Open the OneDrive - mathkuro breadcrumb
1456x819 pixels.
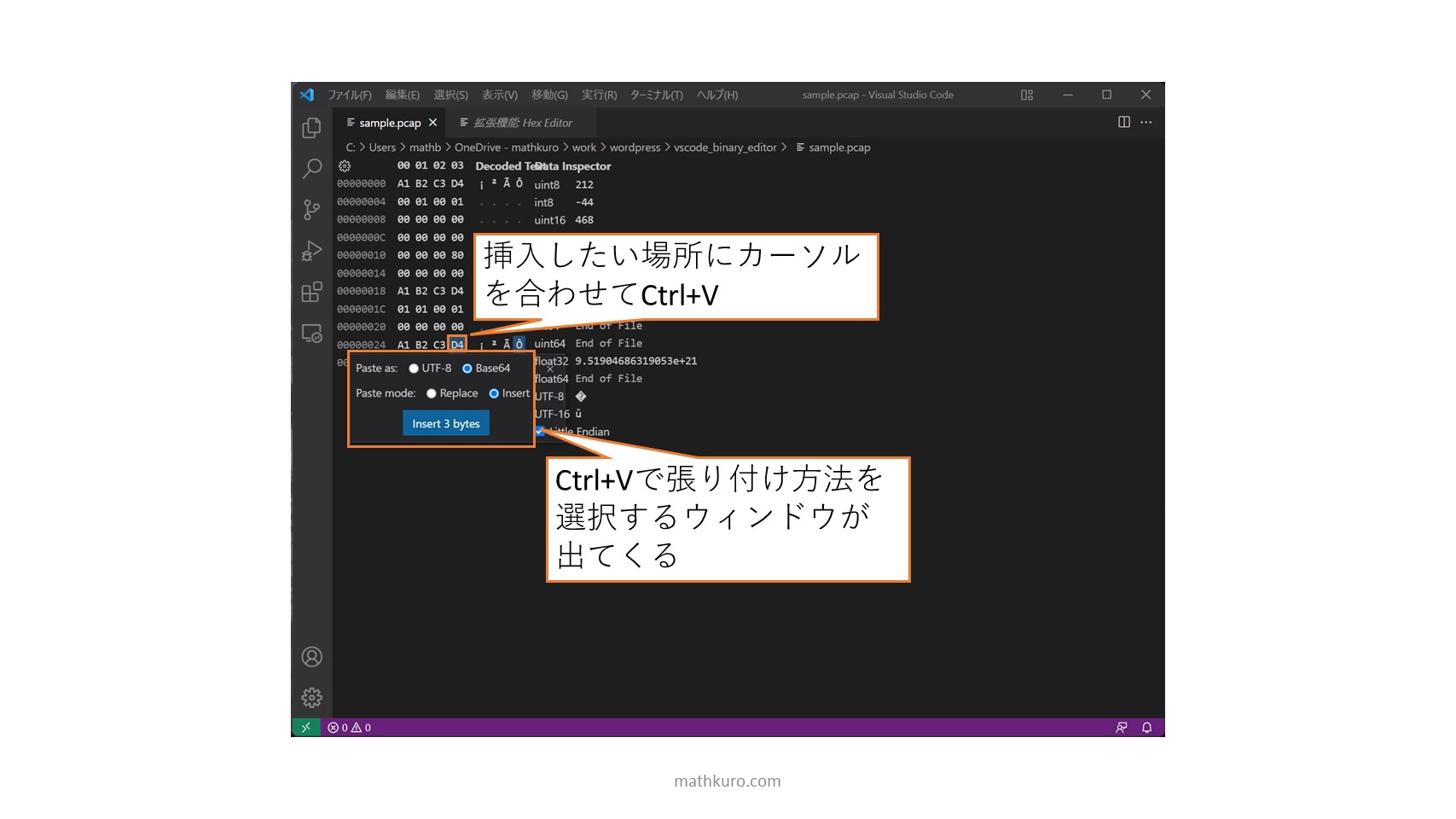tap(507, 148)
